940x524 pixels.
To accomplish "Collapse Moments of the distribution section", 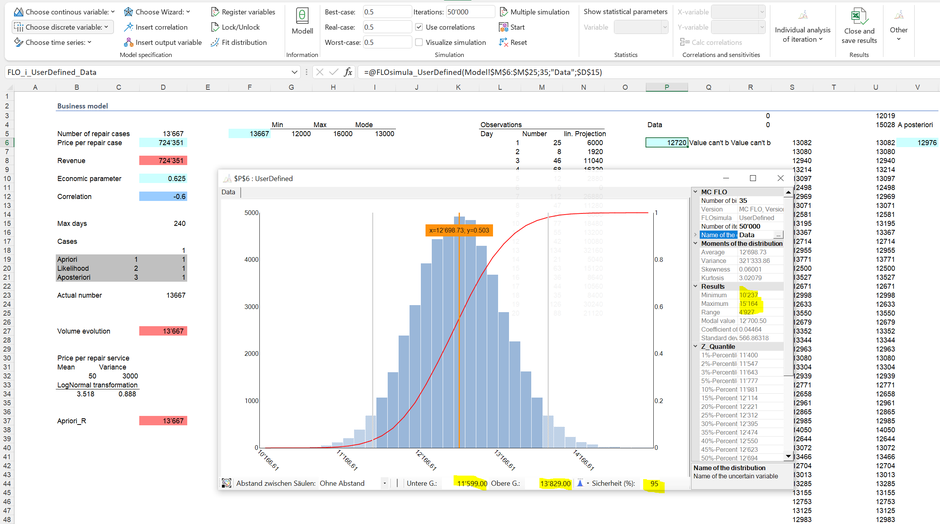I will point(696,243).
